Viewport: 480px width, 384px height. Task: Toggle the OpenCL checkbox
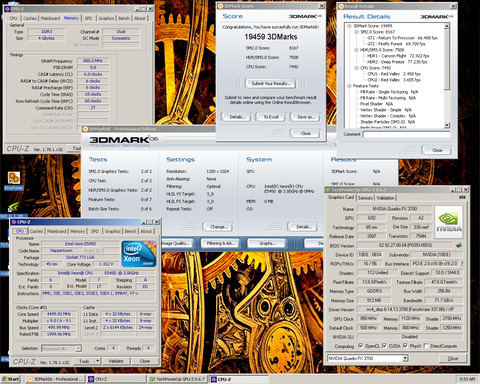click(360, 346)
